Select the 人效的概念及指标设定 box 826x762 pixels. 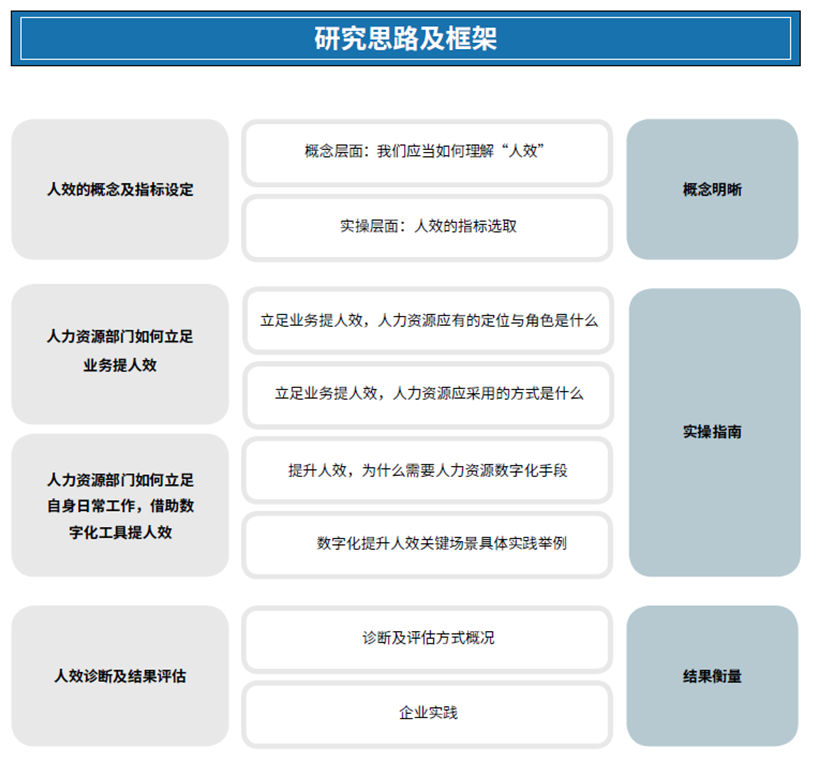[120, 189]
